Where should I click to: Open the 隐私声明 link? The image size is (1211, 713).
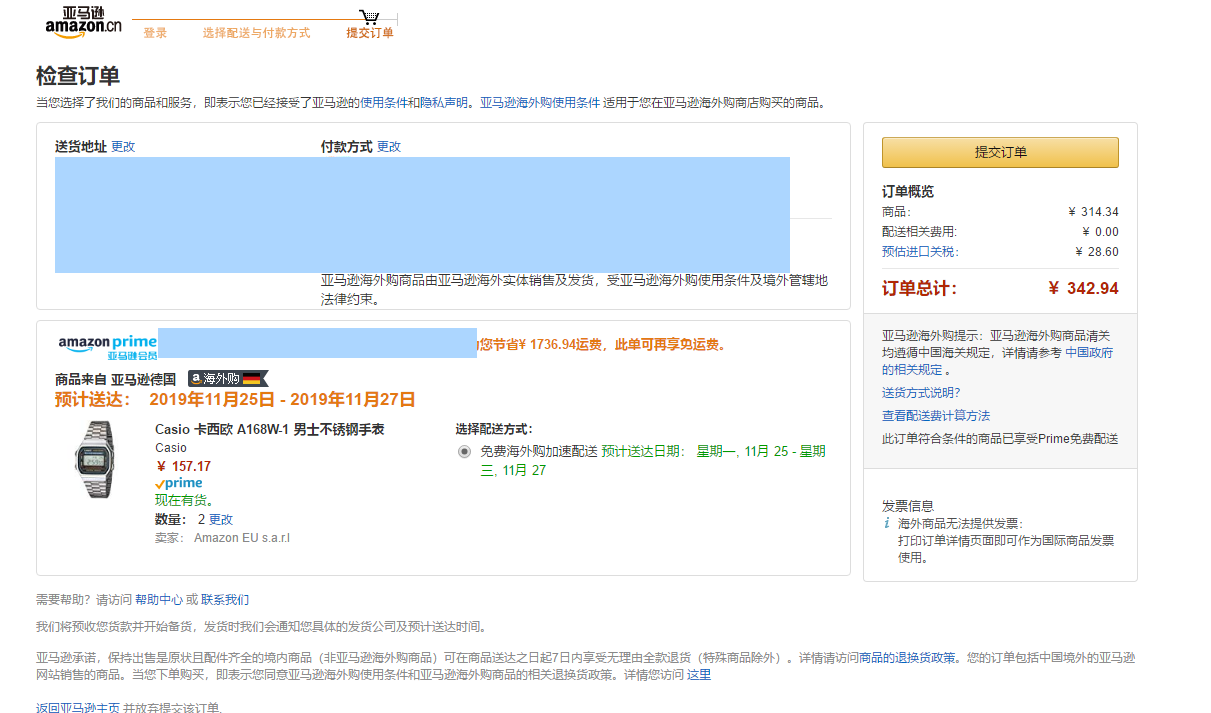(443, 102)
